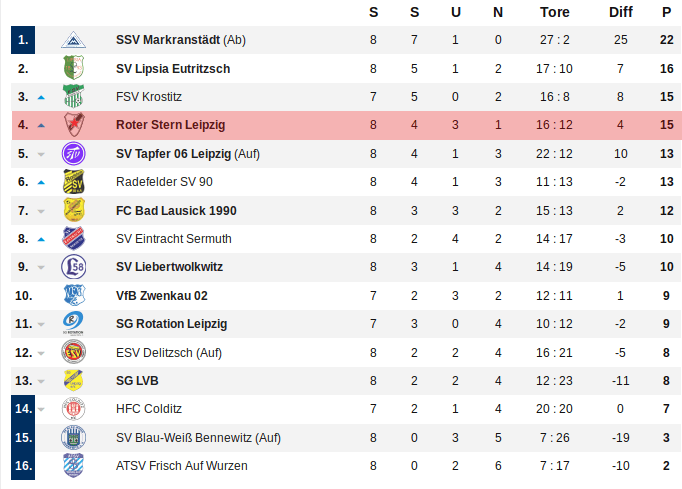Click the FC Bad Lausick 1990 logo
The image size is (682, 489).
coord(74,210)
